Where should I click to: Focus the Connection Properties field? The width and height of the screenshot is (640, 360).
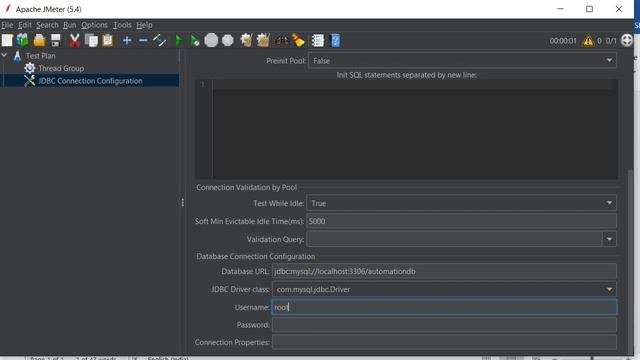[x=444, y=342]
